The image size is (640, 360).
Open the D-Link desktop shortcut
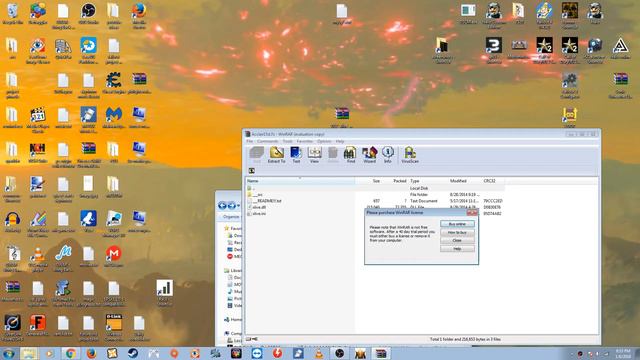tap(113, 327)
